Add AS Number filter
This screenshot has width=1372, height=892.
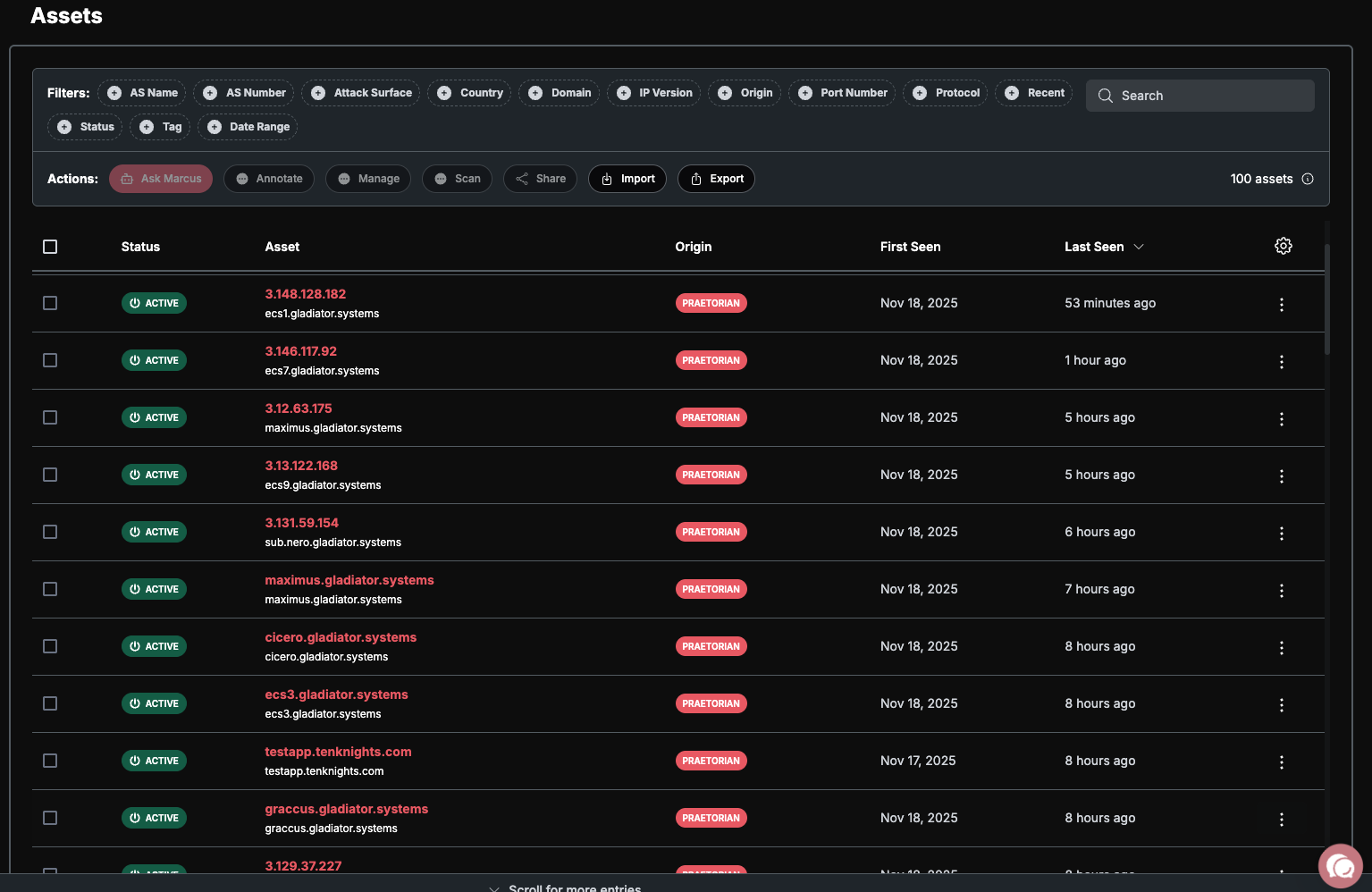pos(244,93)
